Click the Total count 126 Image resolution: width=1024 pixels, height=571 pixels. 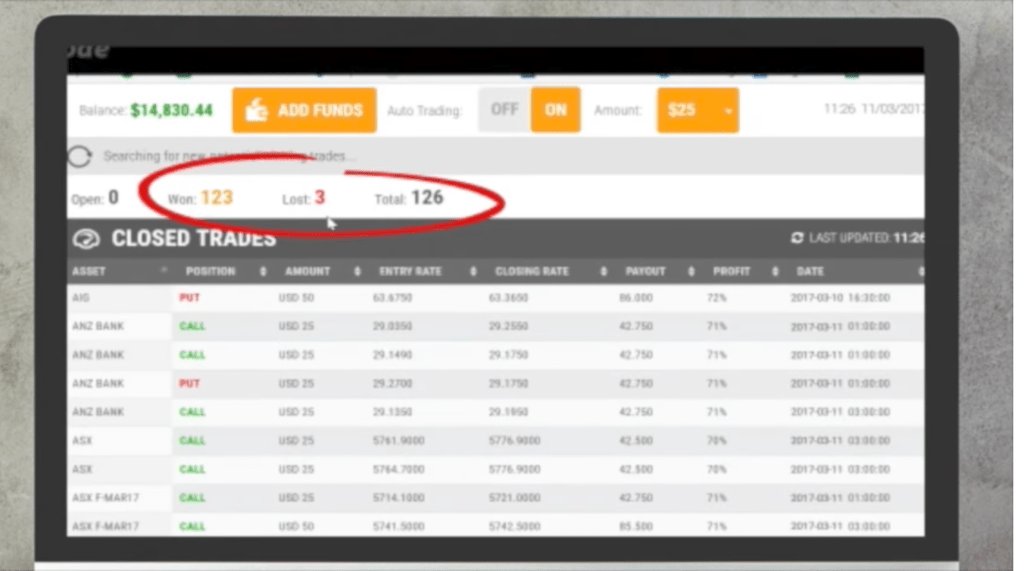pos(427,198)
